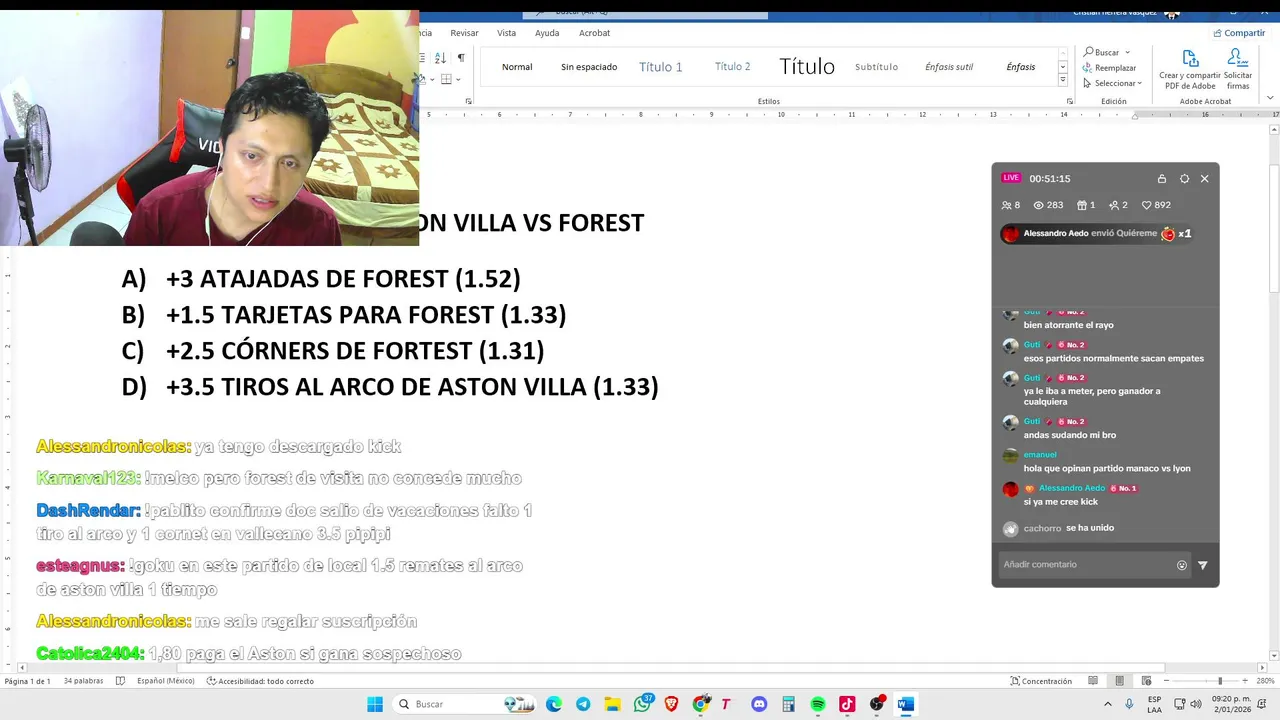Image resolution: width=1280 pixels, height=720 pixels.
Task: Click the Windows Start button
Action: 375,704
